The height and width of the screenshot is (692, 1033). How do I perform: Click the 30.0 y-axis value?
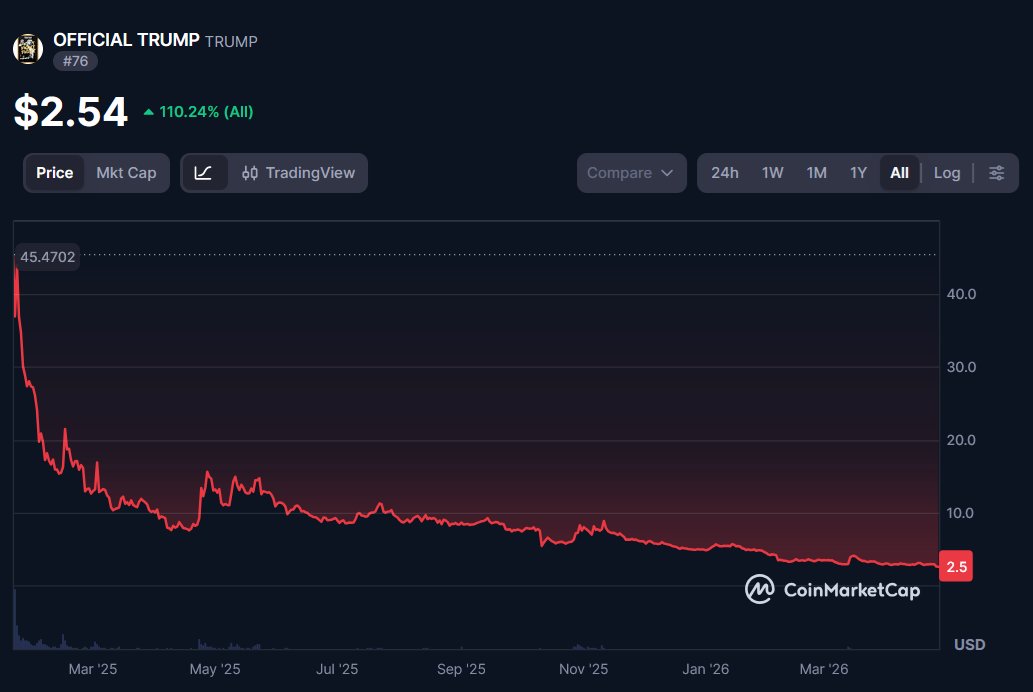[961, 367]
